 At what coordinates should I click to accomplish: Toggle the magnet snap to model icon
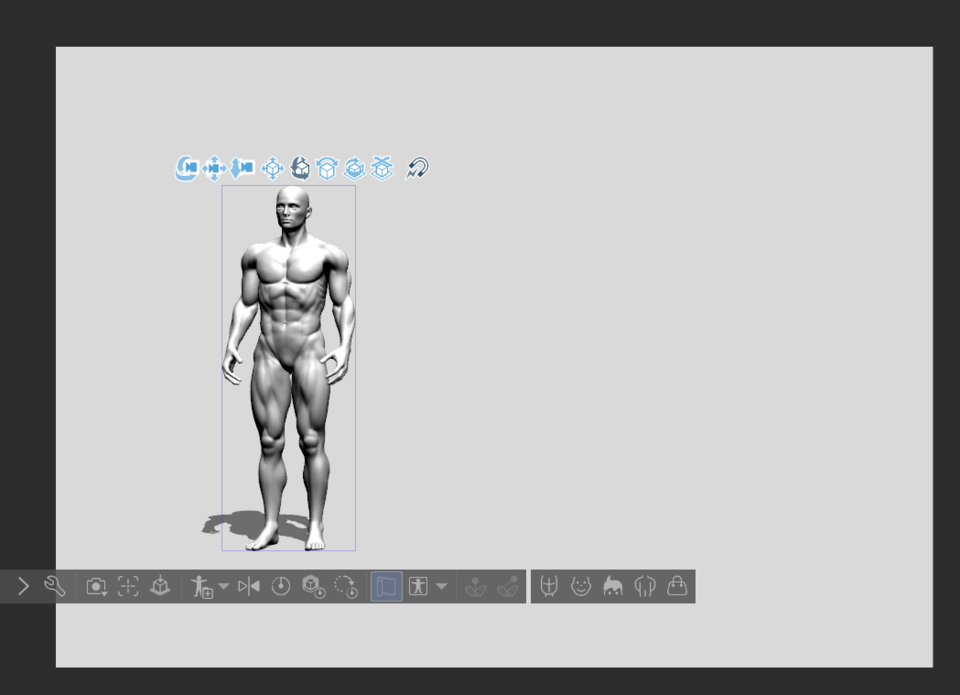point(417,168)
